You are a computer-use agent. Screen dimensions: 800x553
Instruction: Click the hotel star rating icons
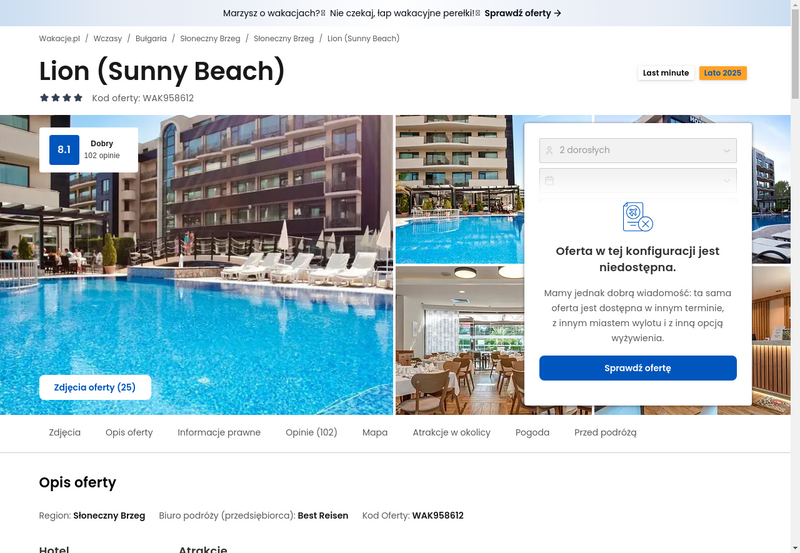pyautogui.click(x=61, y=98)
